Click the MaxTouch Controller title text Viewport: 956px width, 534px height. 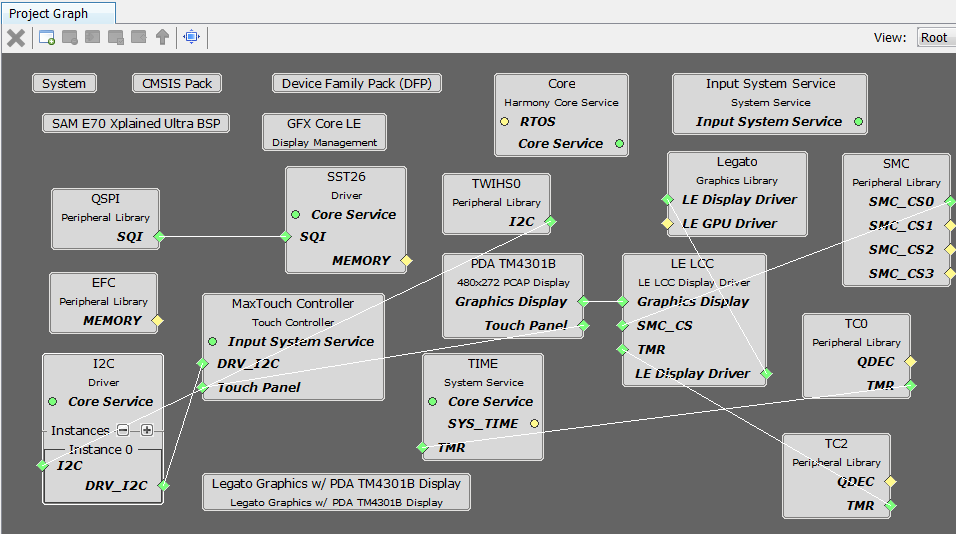pyautogui.click(x=293, y=304)
